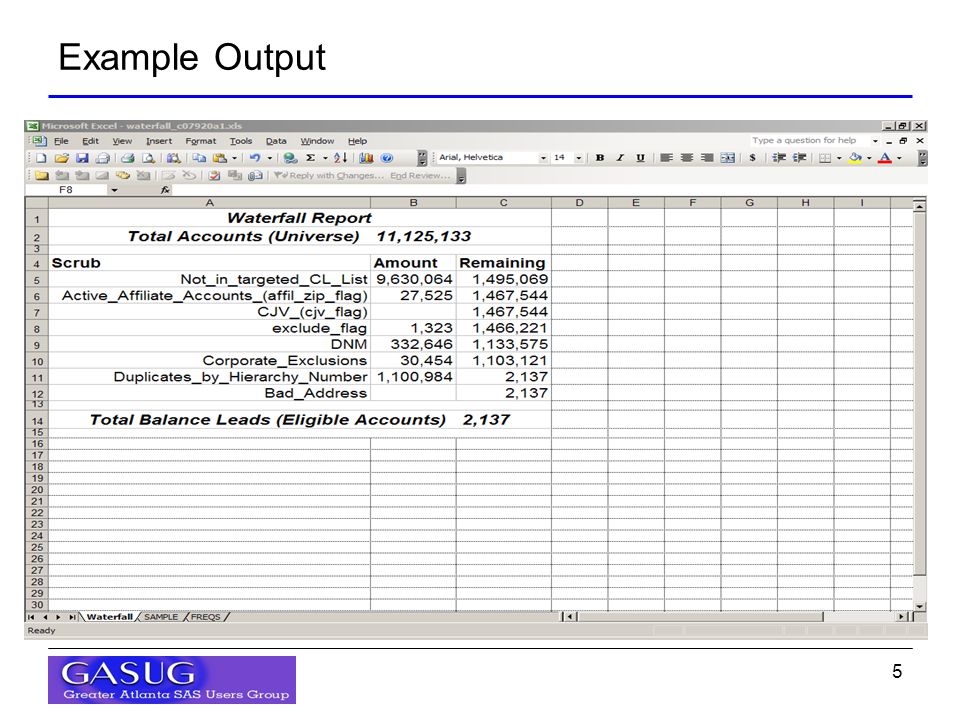The width and height of the screenshot is (960, 720).
Task: Click End Review button
Action: [420, 176]
